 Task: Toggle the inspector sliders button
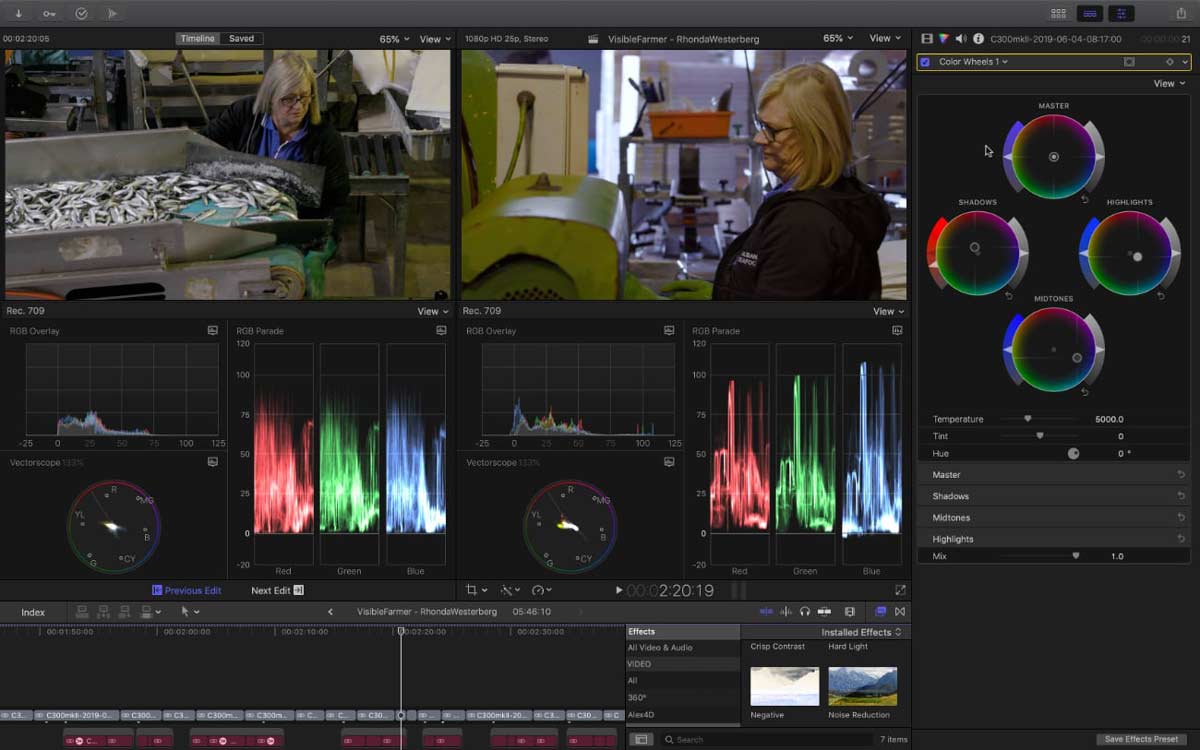(1121, 13)
